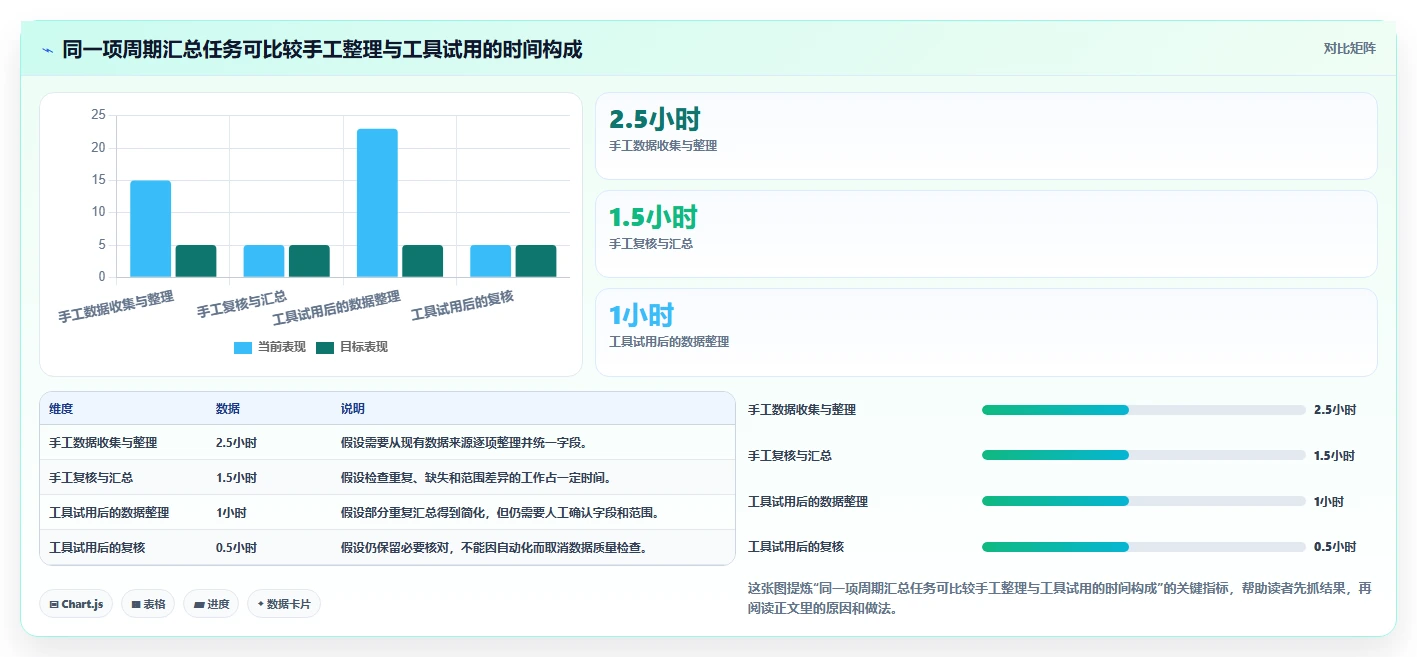The height and width of the screenshot is (657, 1417).
Task: Click the 工具试用后的数据整理 progress bar
Action: coord(1144,501)
